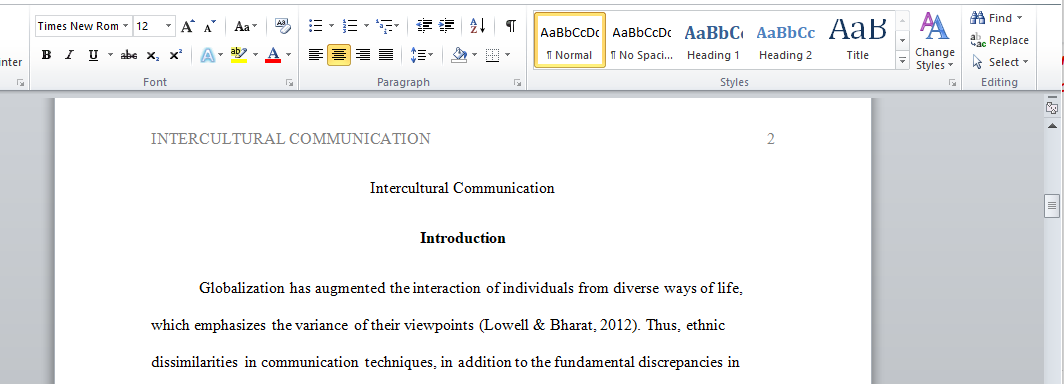Open the Clipboard dialog launcher
This screenshot has height=384, width=1064.
[20, 83]
